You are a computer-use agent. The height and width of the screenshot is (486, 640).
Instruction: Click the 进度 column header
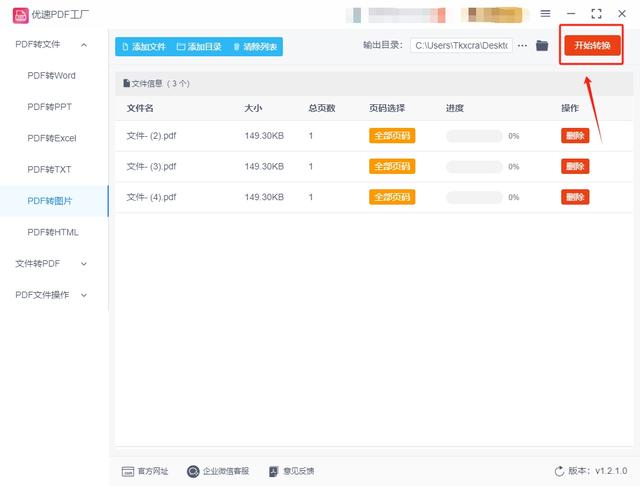(x=455, y=108)
